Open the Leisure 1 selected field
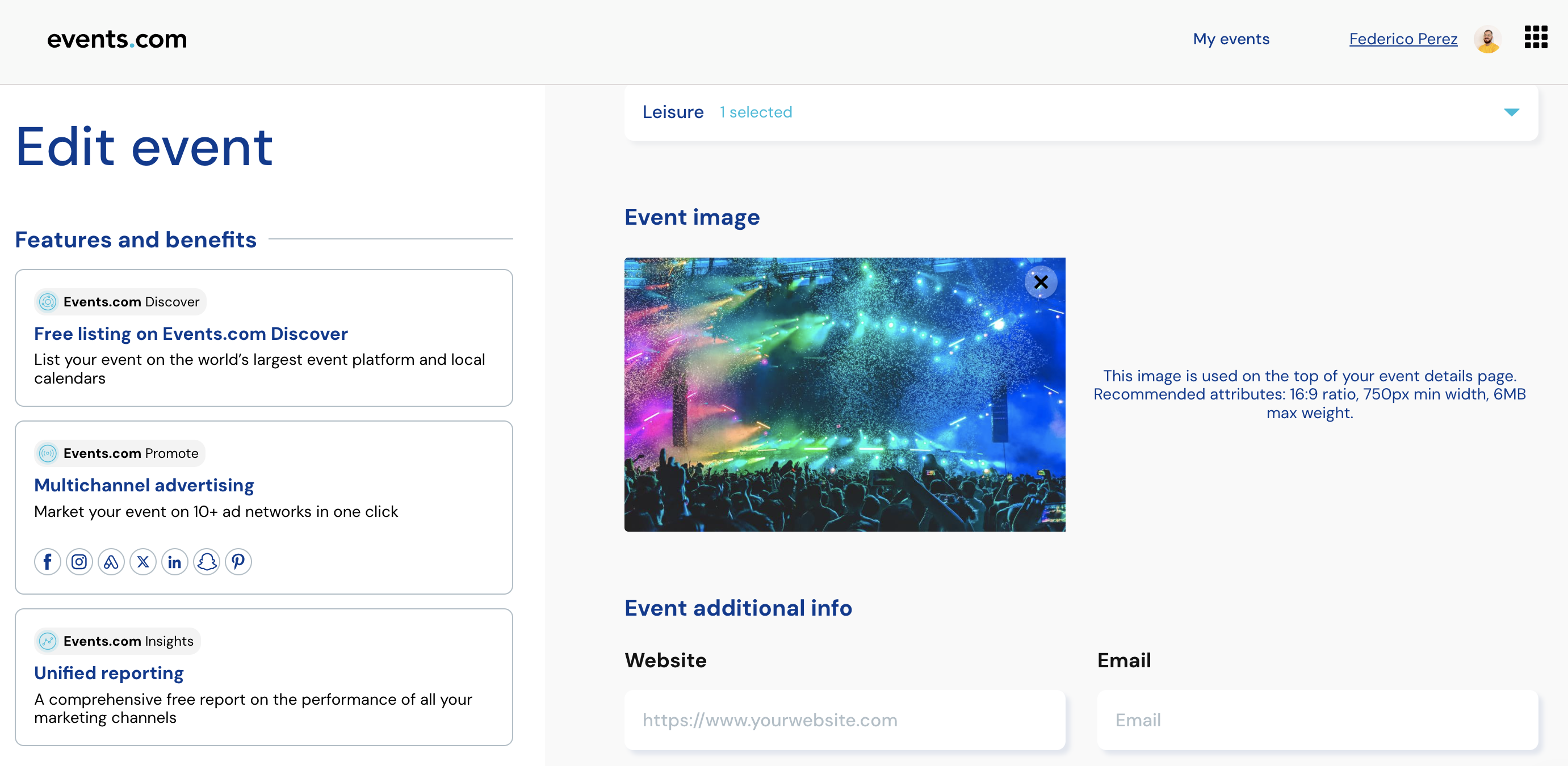Viewport: 1568px width, 766px height. [x=1081, y=112]
